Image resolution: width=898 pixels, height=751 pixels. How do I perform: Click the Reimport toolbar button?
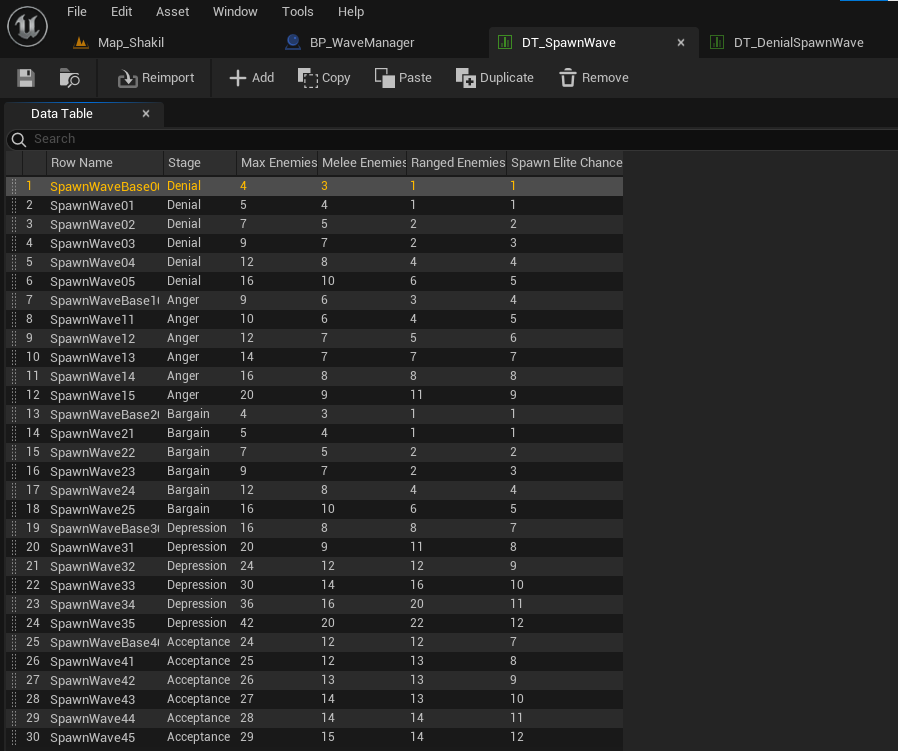156,78
